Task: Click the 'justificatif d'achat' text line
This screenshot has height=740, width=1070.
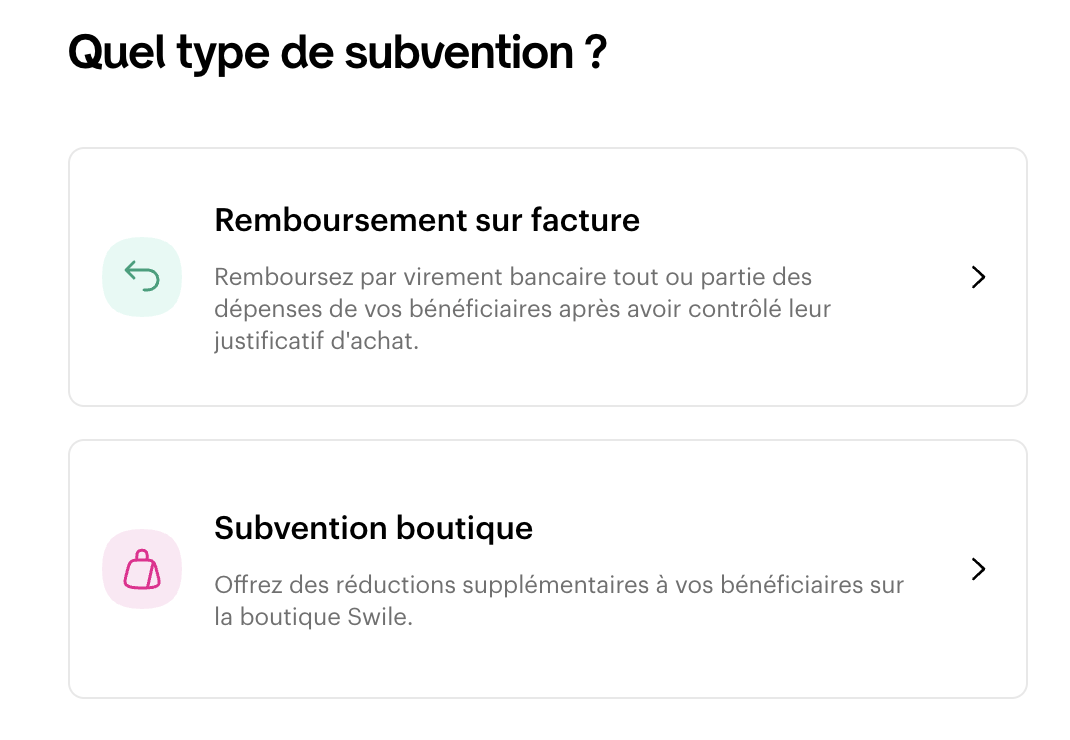Action: (316, 341)
